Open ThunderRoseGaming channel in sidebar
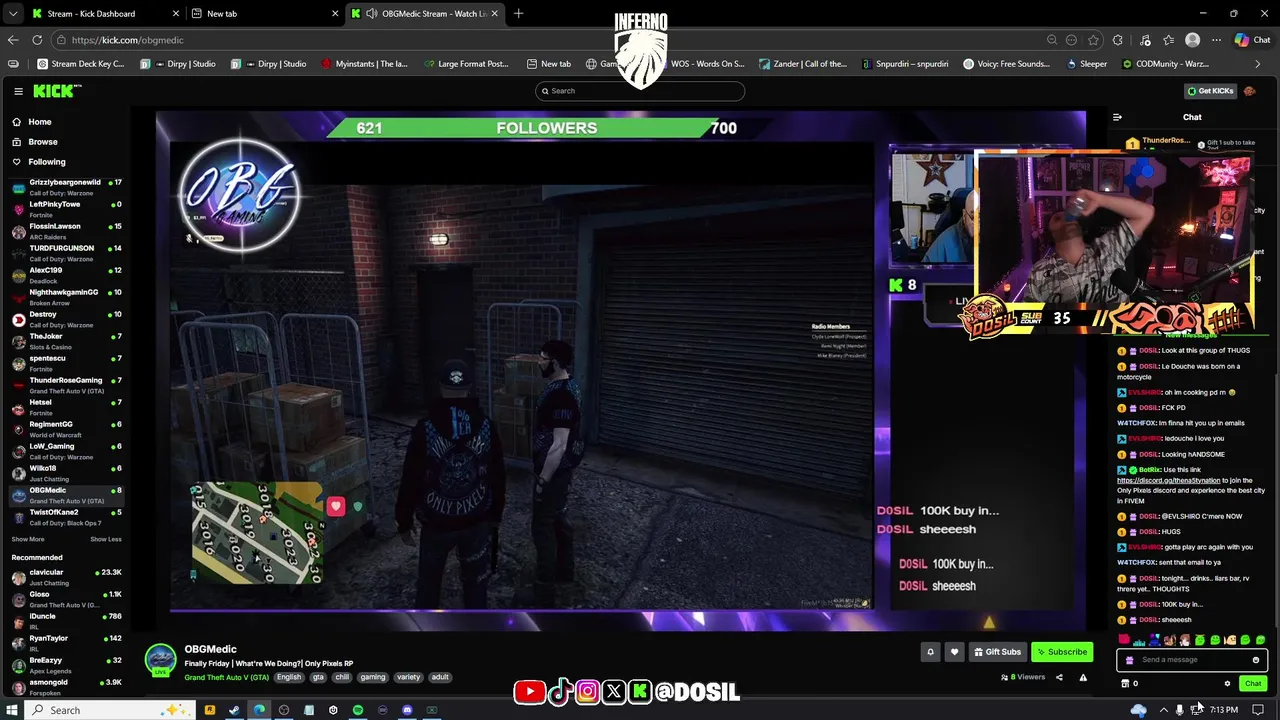The width and height of the screenshot is (1280, 720). click(x=66, y=385)
